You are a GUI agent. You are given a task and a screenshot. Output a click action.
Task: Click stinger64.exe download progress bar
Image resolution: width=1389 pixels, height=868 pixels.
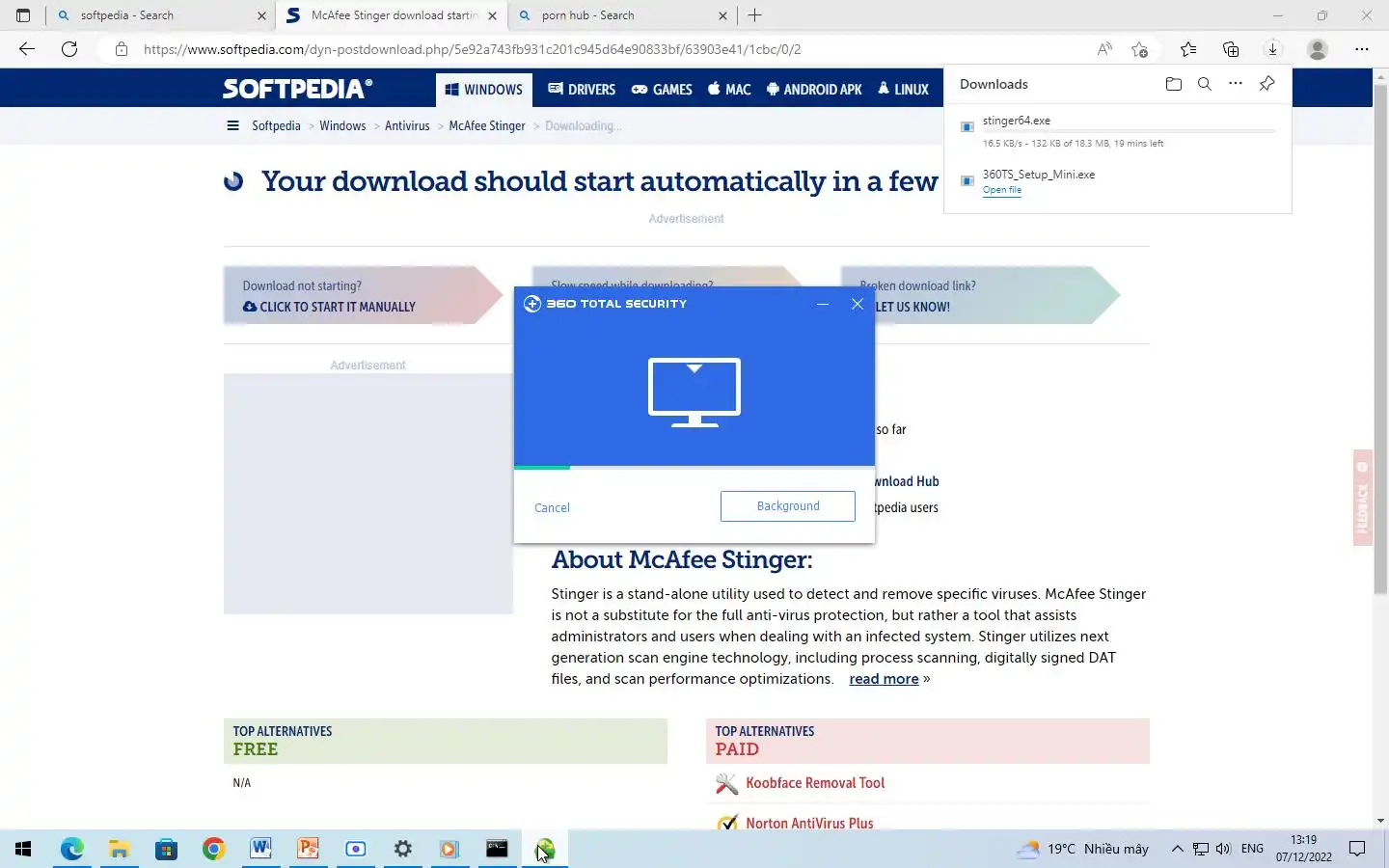point(1129,131)
